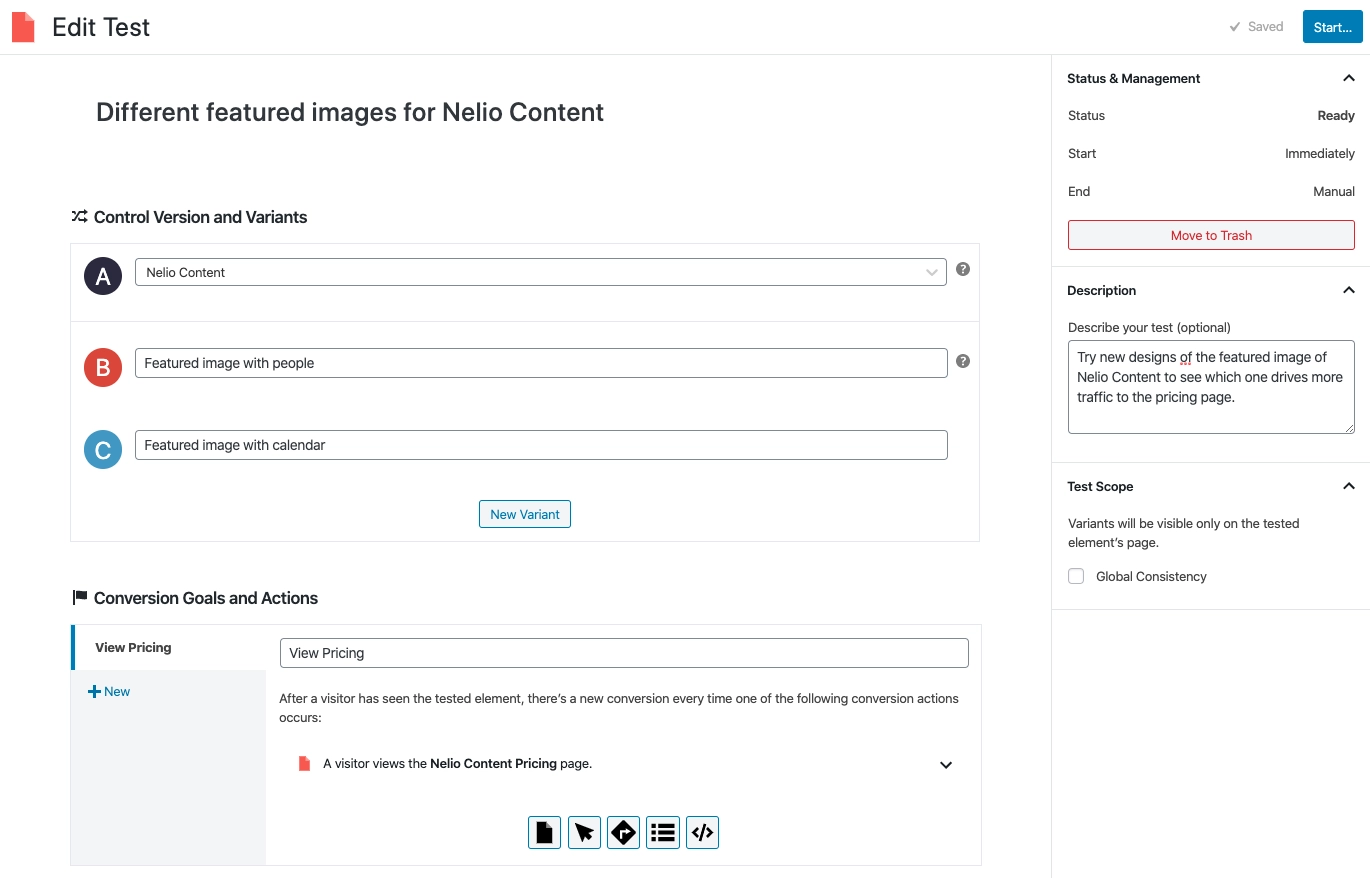The height and width of the screenshot is (878, 1370).
Task: Collapse the Description panel
Action: click(x=1348, y=290)
